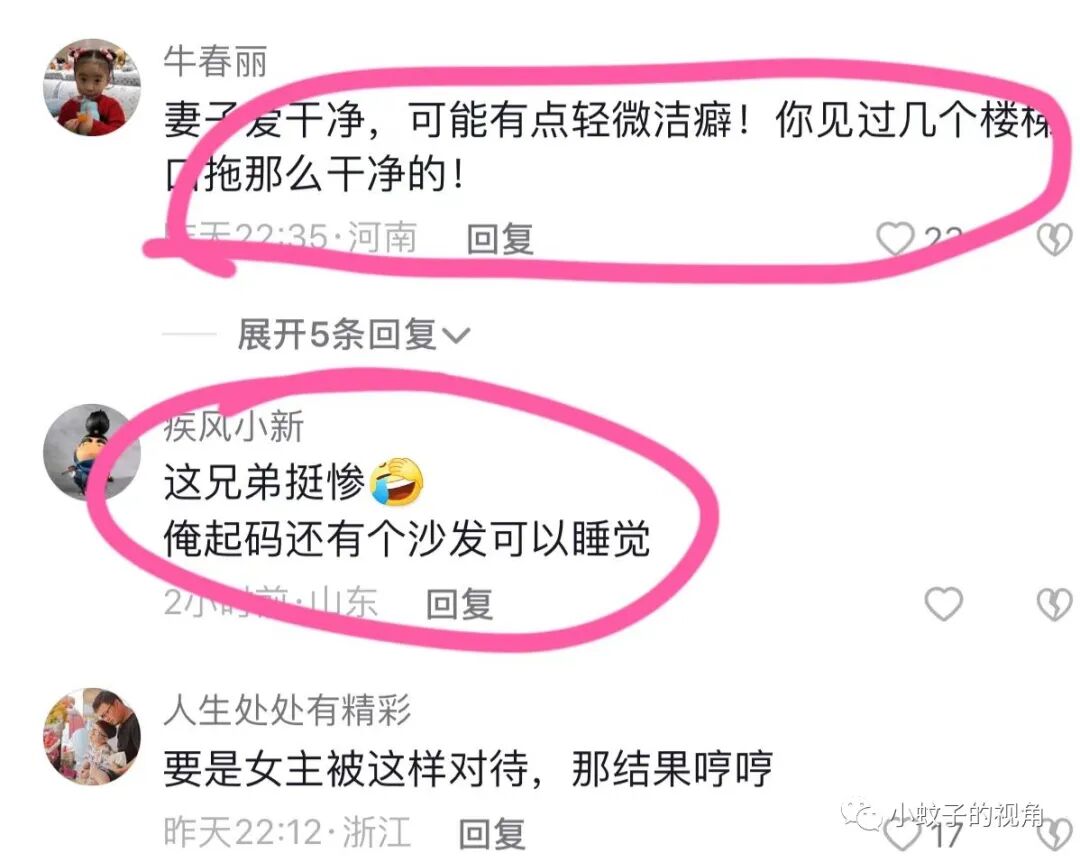This screenshot has height=862, width=1080.
Task: Open 疾风小新's Shin-chan avatar
Action: point(92,452)
